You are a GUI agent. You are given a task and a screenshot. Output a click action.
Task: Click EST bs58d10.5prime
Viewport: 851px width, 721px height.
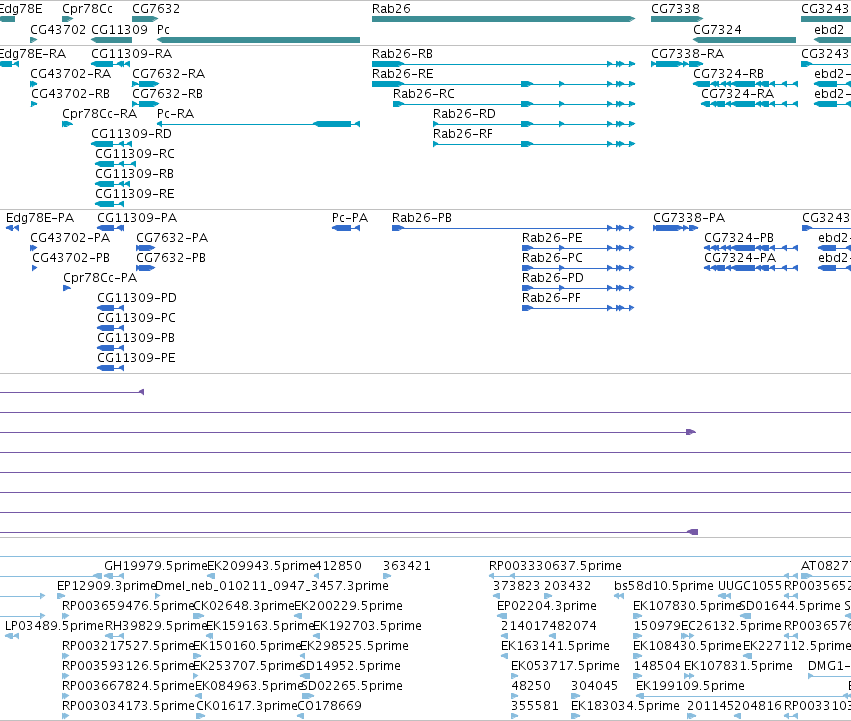(664, 586)
